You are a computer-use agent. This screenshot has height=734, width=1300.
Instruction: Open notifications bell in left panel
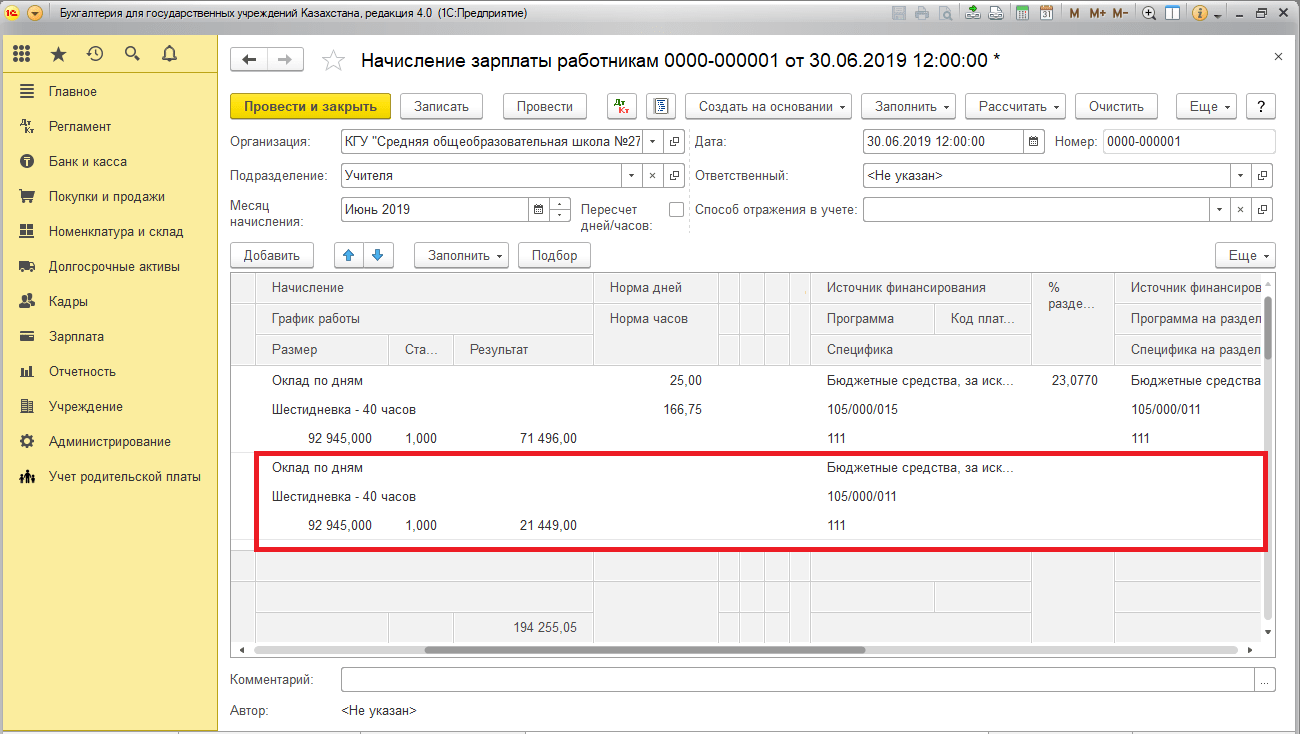(169, 53)
